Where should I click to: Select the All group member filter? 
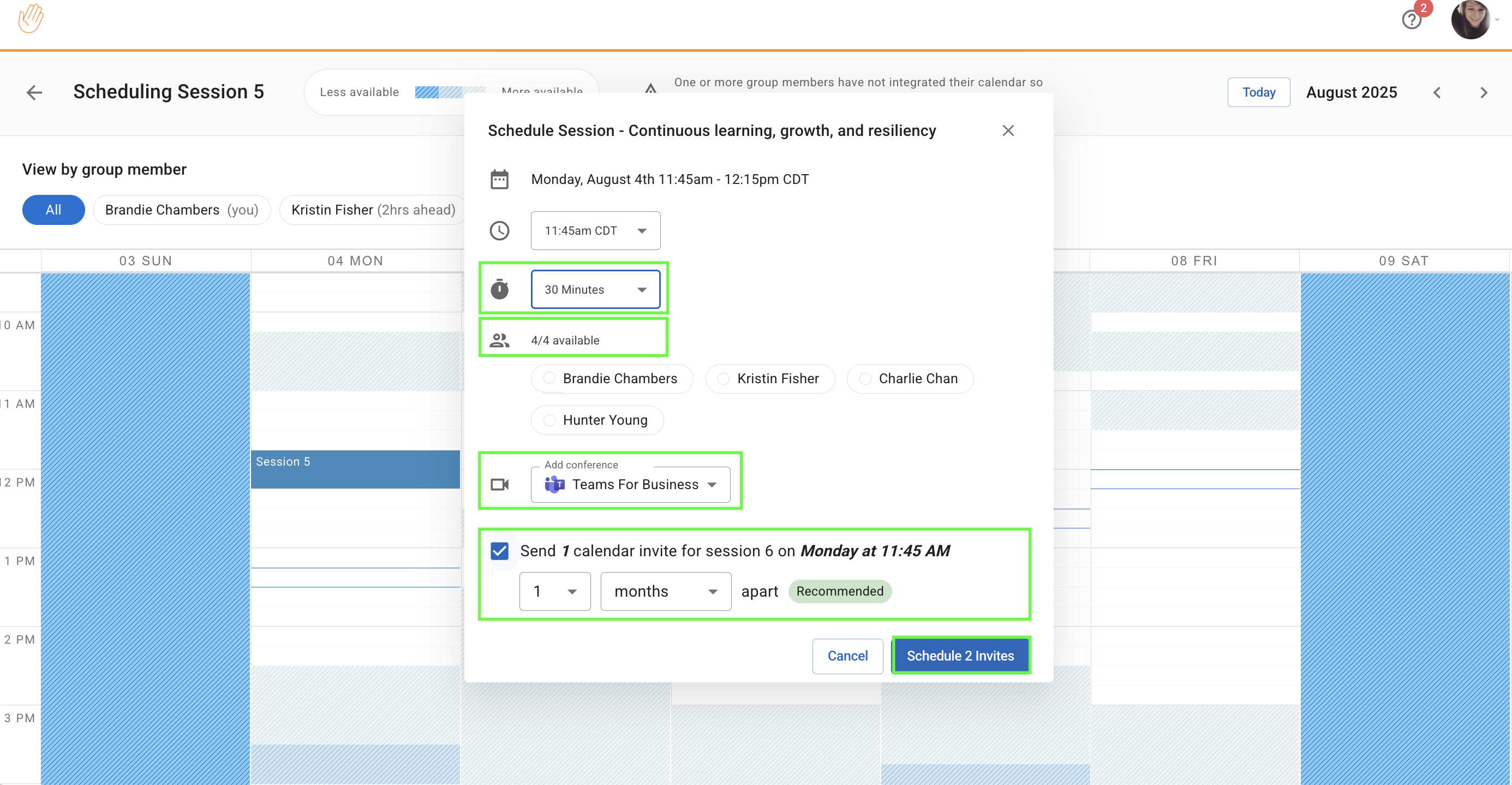[x=53, y=210]
